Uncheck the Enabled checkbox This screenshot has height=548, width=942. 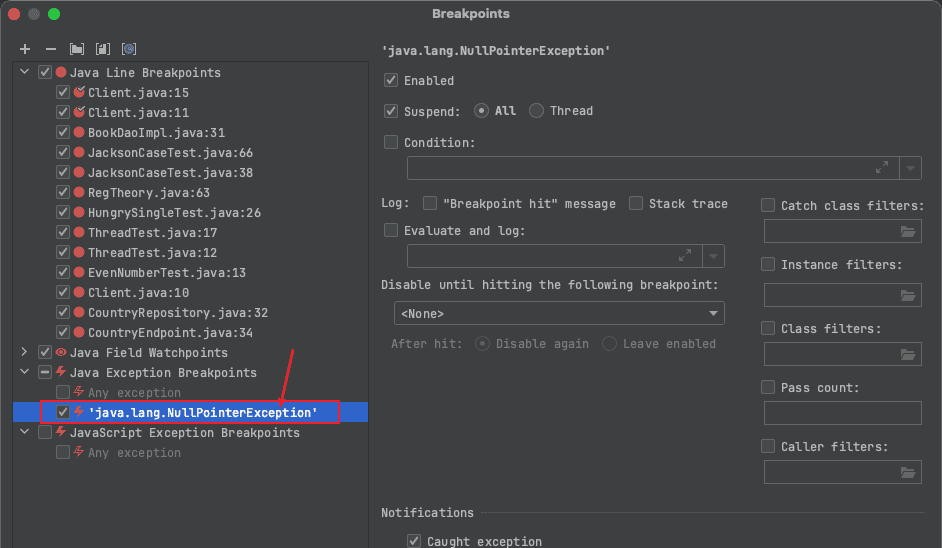[391, 81]
